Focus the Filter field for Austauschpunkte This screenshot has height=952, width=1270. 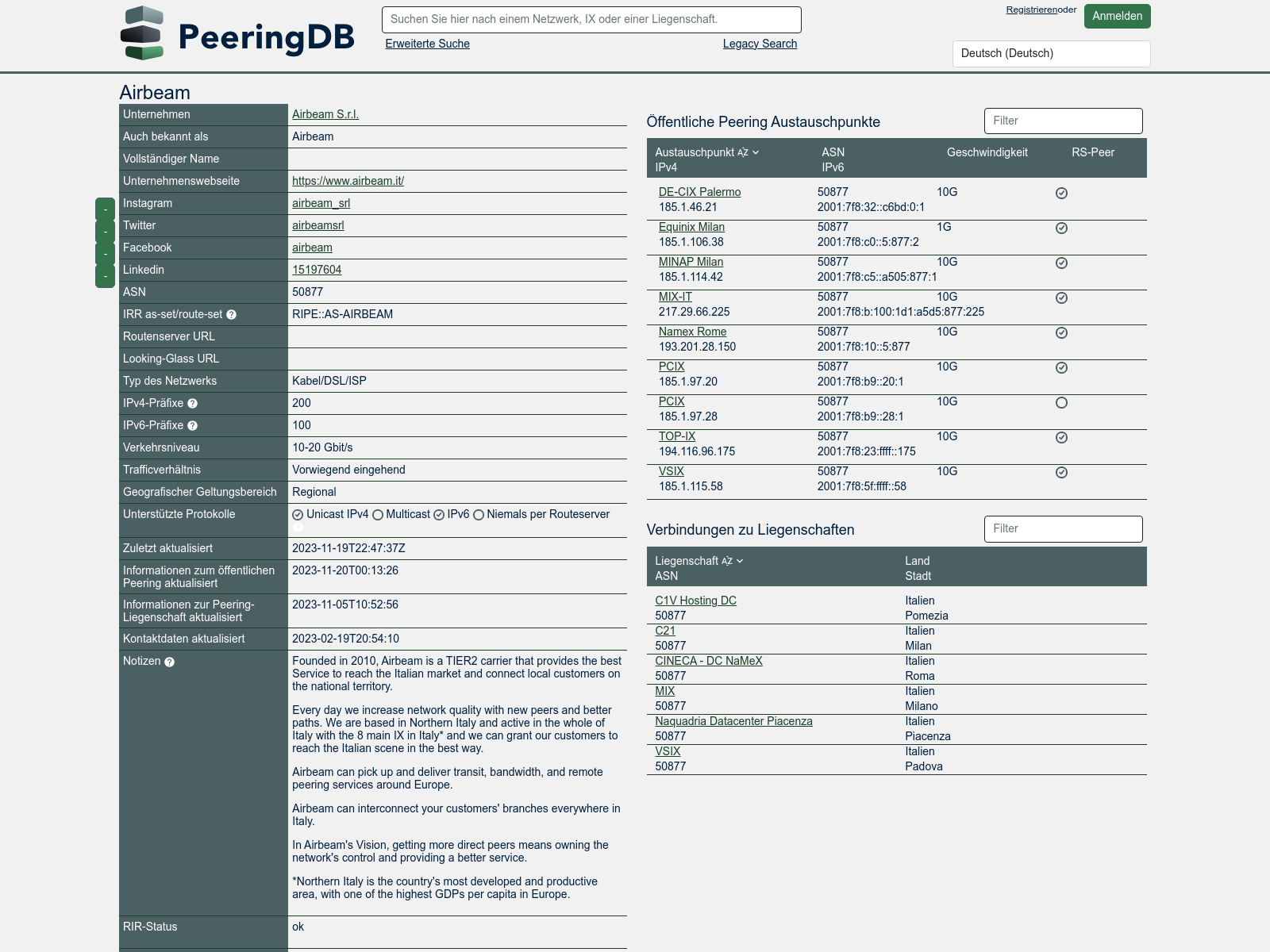click(x=1063, y=121)
